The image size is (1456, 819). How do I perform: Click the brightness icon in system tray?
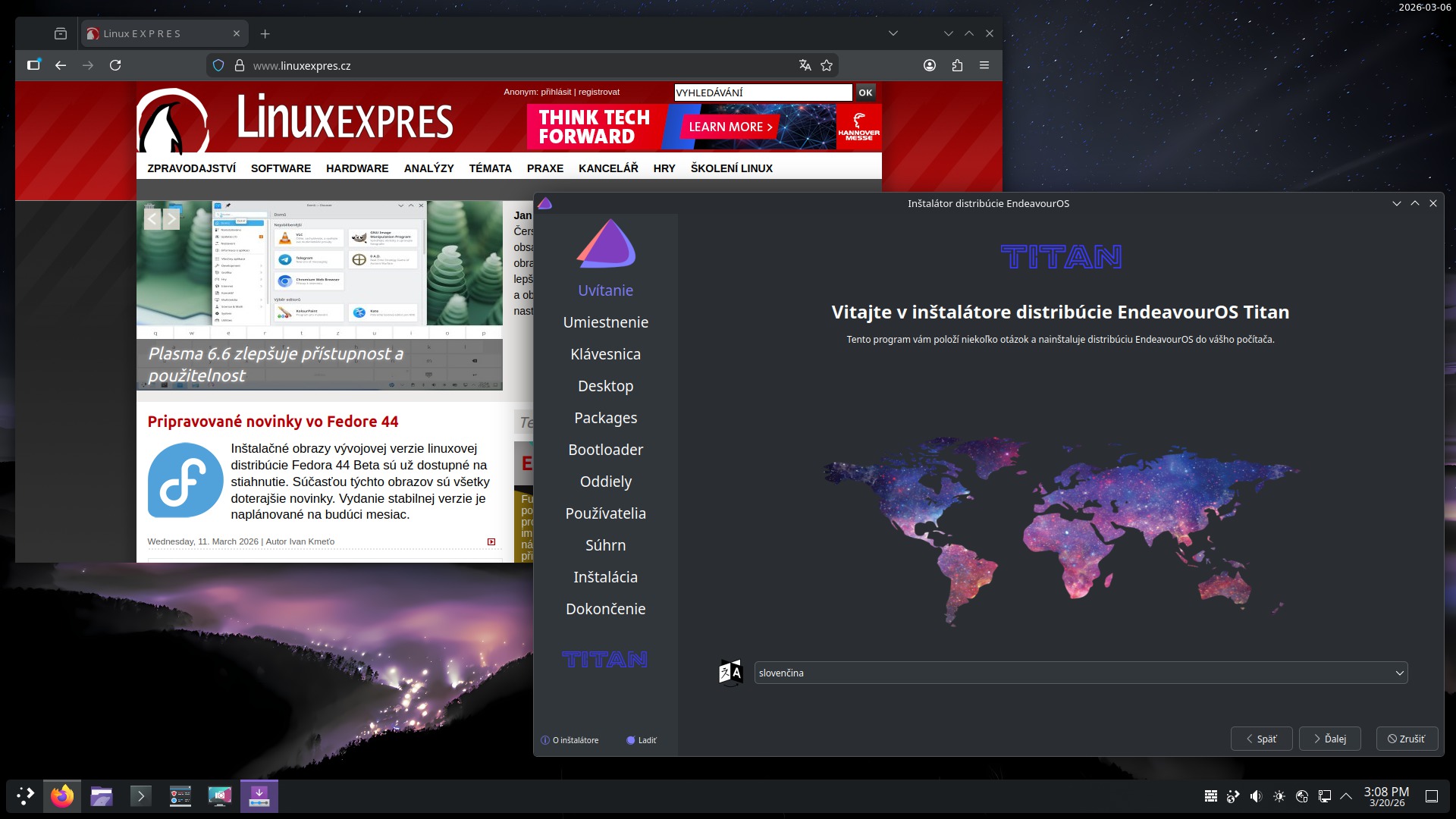(1279, 796)
